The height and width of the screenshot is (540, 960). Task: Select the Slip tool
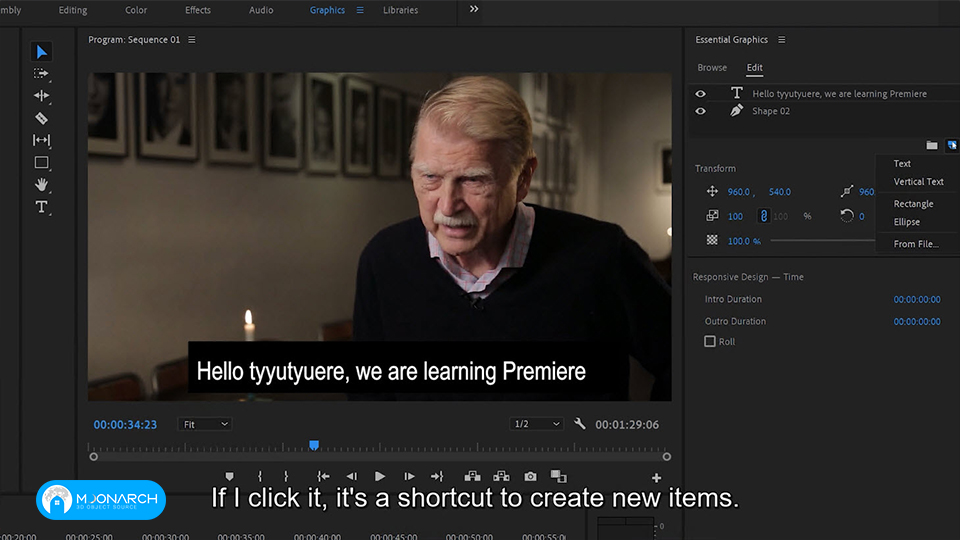point(41,140)
